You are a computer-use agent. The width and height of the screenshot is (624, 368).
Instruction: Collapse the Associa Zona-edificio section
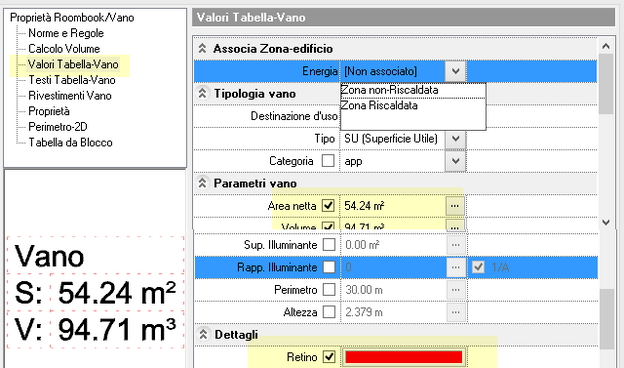(x=202, y=49)
